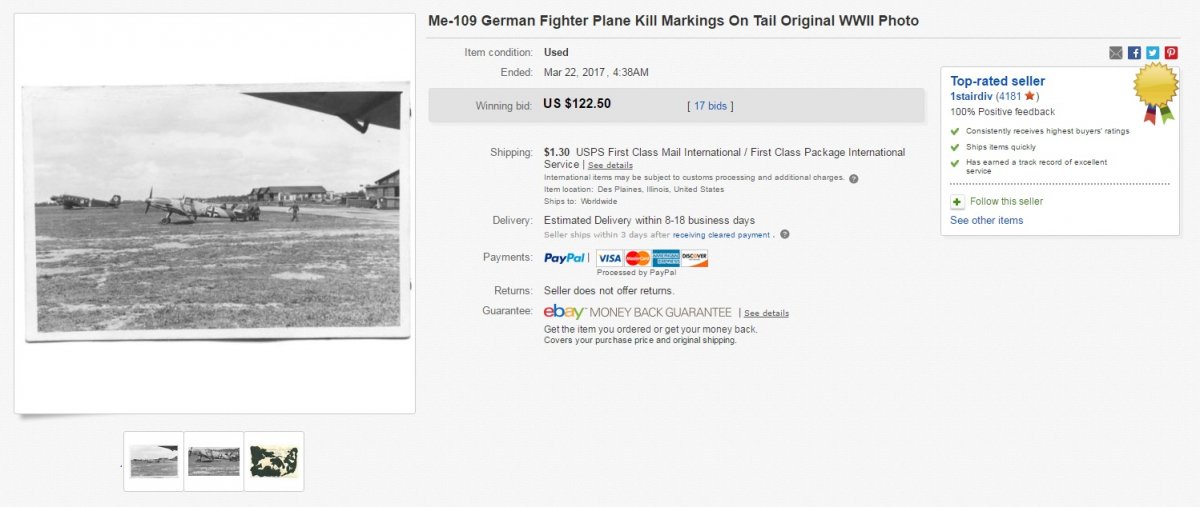
Task: Click the red feedback star icon
Action: [1029, 96]
